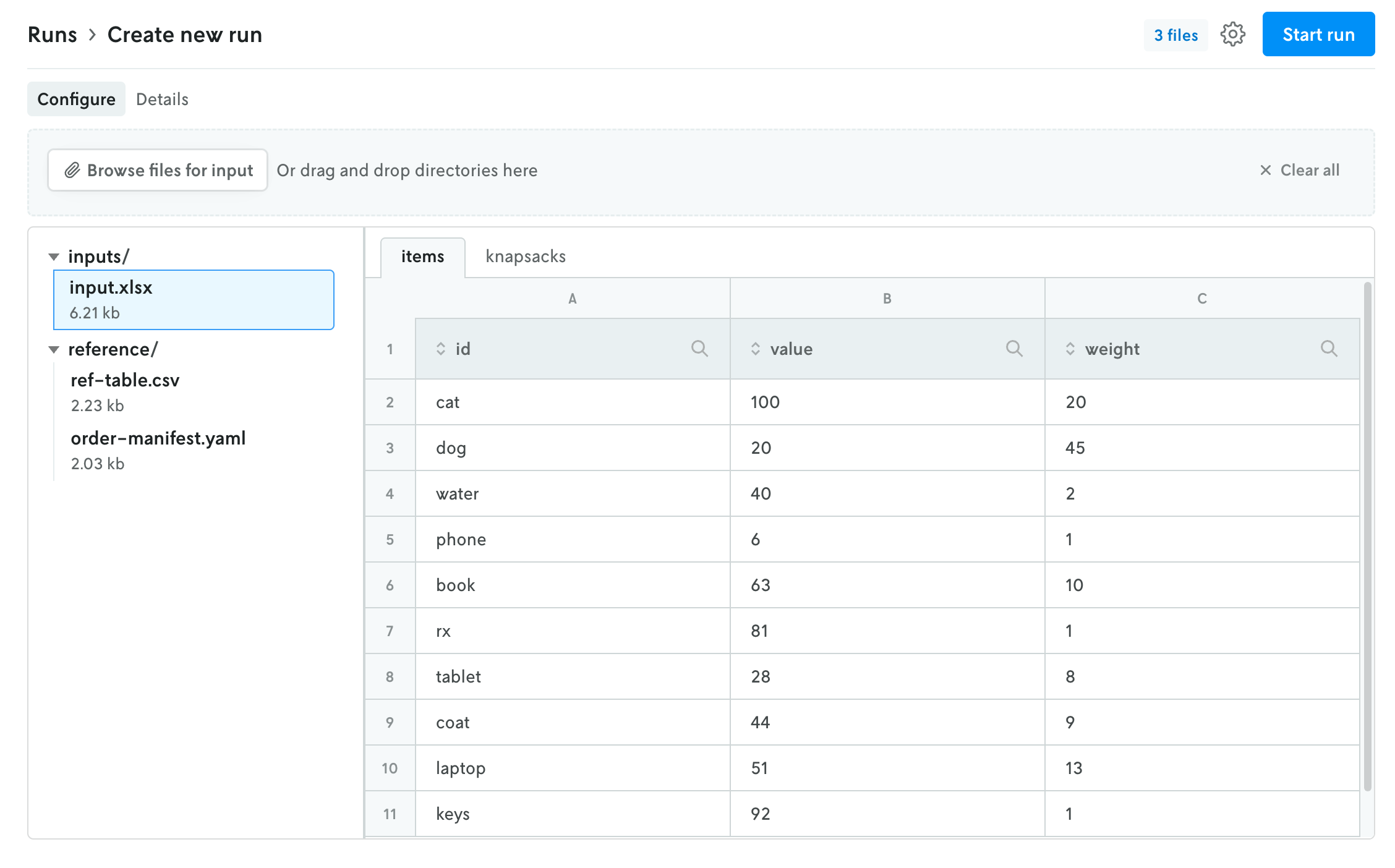Open search in the id column
The height and width of the screenshot is (868, 1395).
click(701, 348)
